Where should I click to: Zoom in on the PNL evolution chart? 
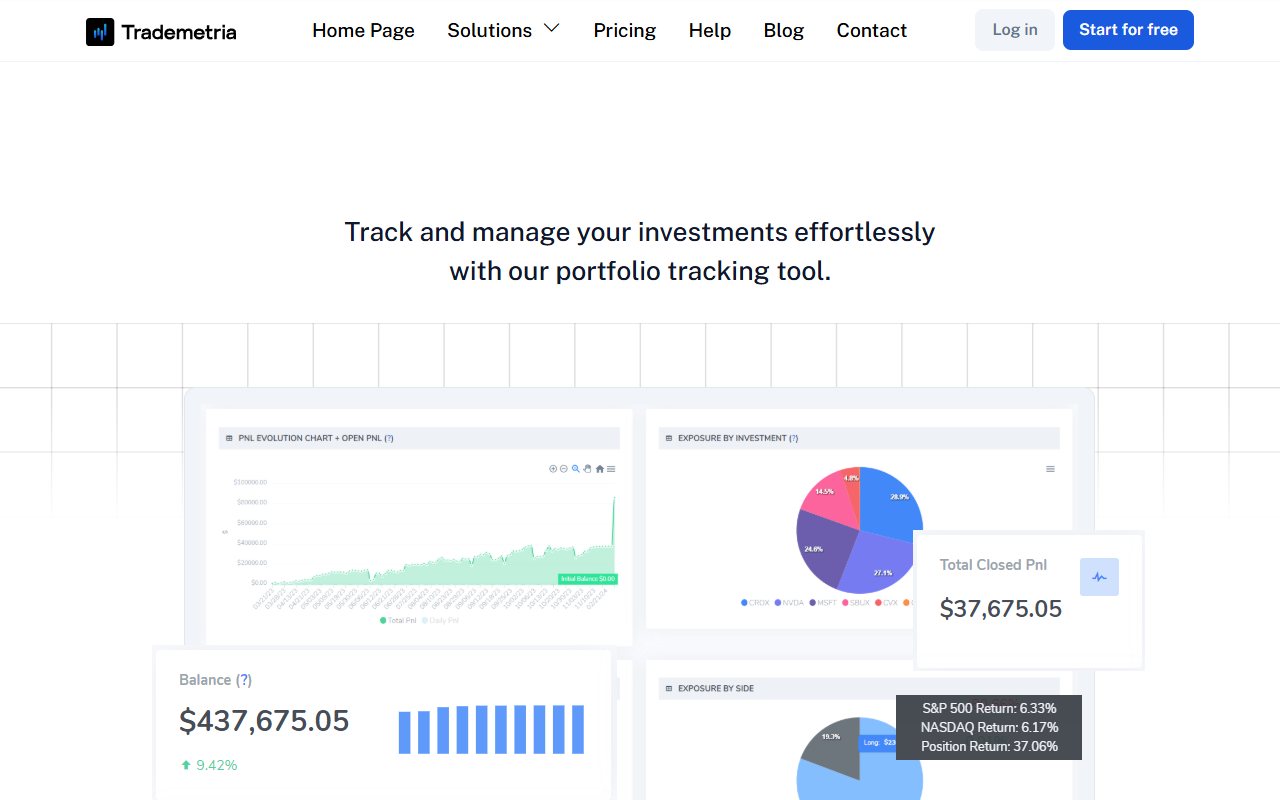(x=553, y=469)
